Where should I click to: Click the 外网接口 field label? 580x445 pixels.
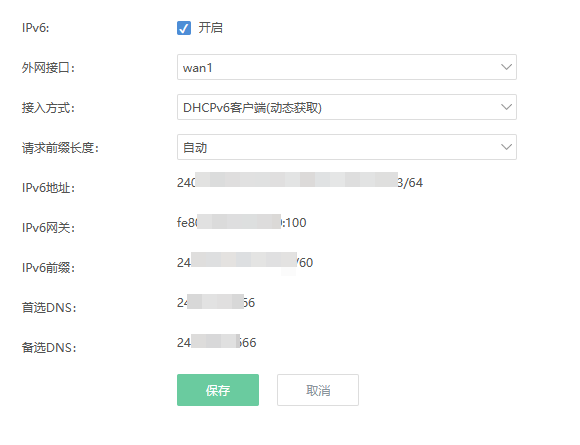(48, 68)
